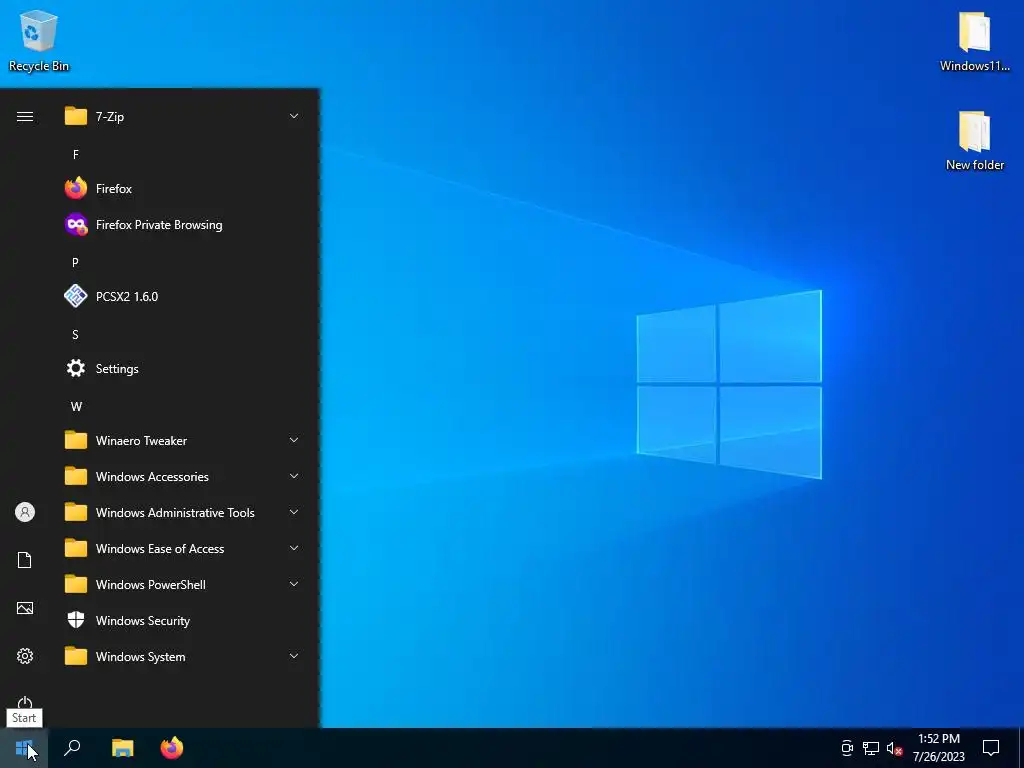Select New folder on the desktop

[974, 140]
